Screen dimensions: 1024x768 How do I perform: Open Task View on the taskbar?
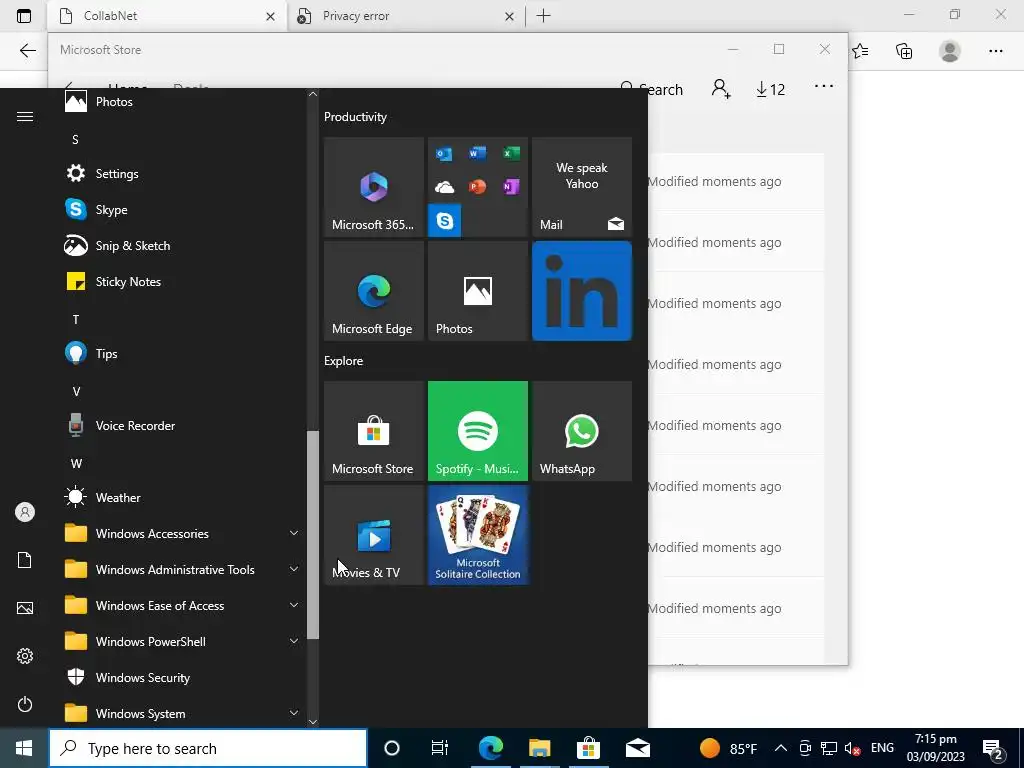click(440, 748)
